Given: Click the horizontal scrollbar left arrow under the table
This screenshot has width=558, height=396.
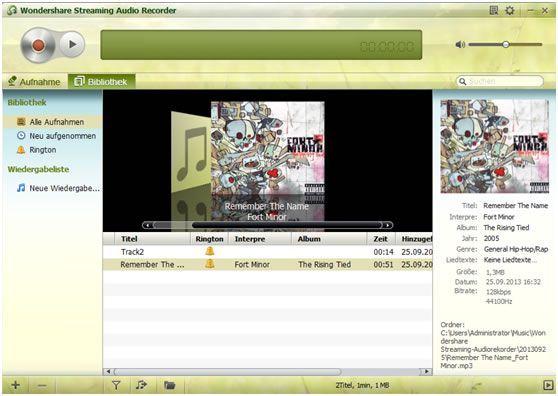Looking at the screenshot, I should 108,371.
